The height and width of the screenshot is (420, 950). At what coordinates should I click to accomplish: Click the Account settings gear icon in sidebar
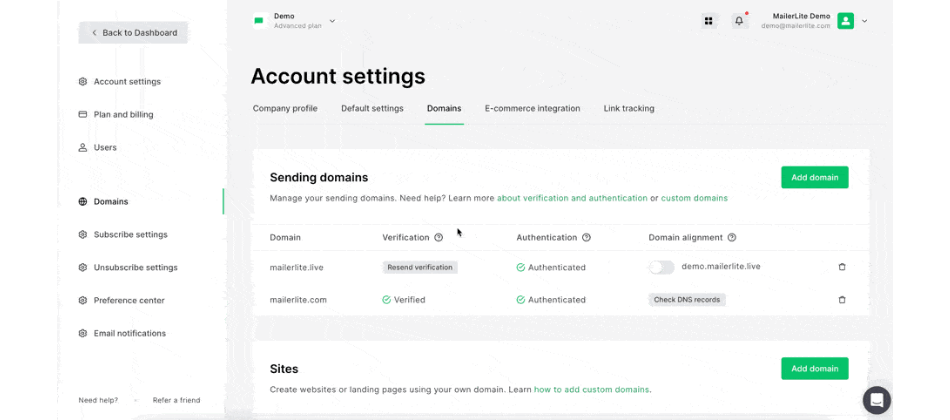pyautogui.click(x=83, y=82)
